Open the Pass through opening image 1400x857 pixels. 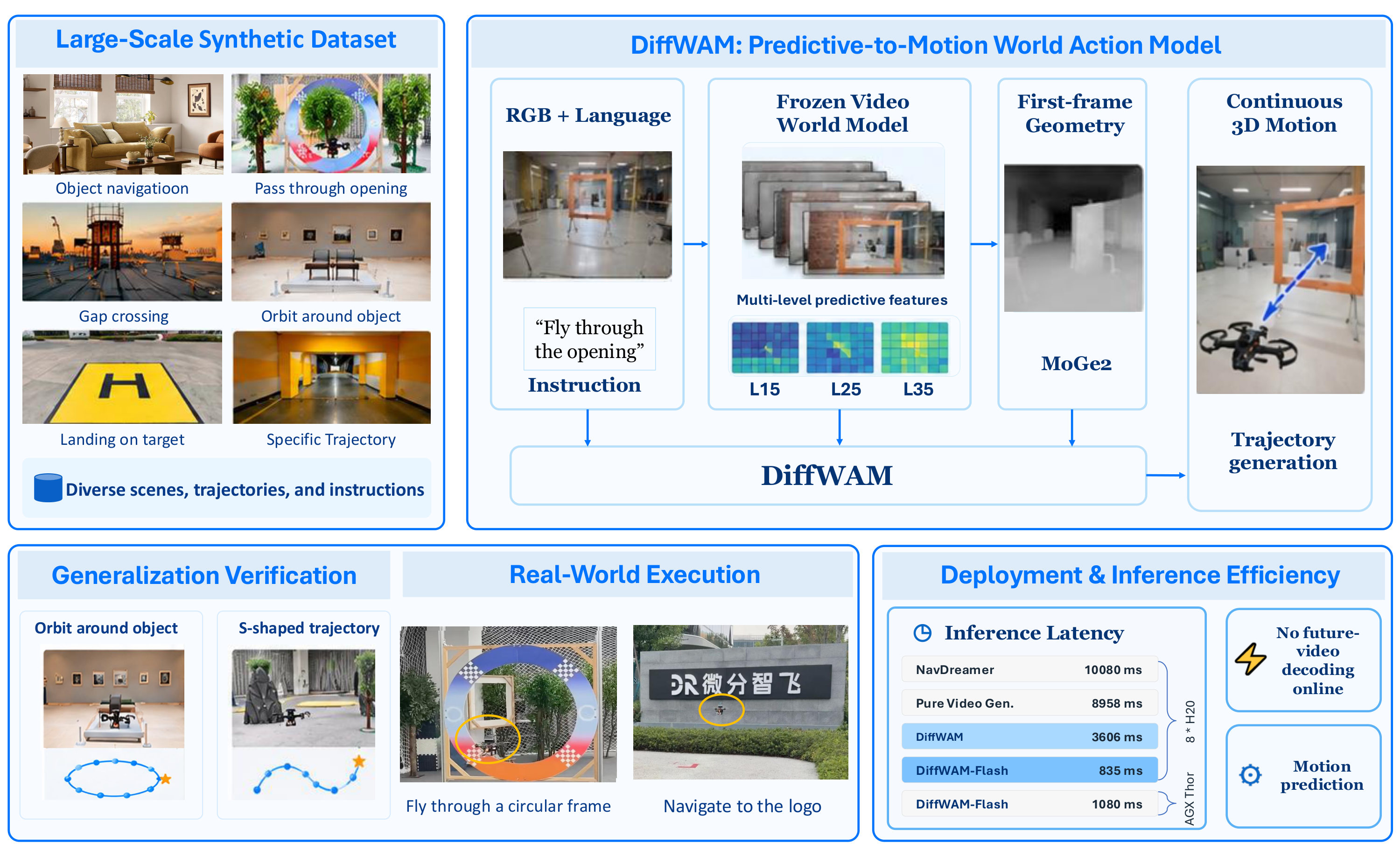(x=331, y=123)
